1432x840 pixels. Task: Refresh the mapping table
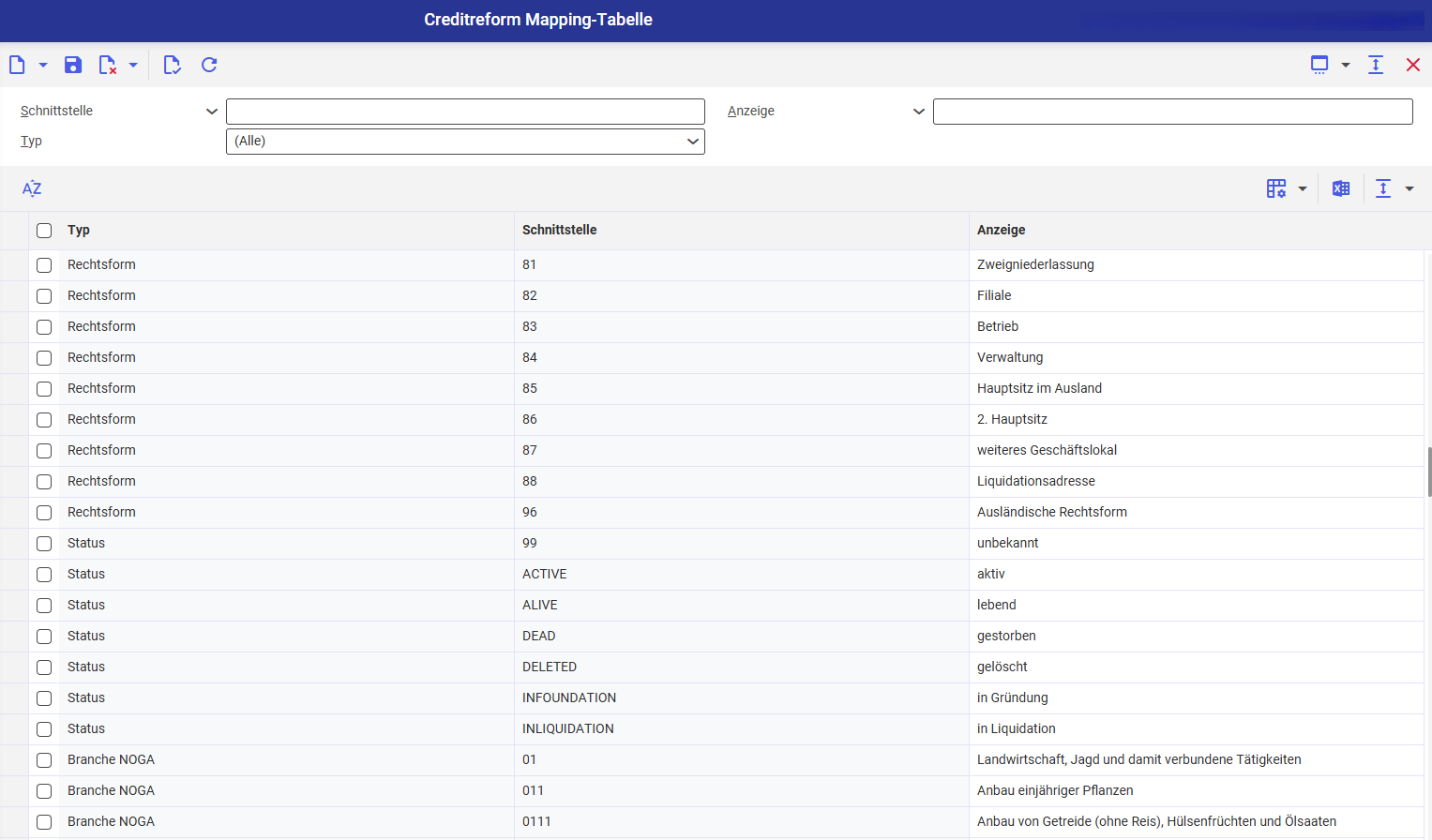(209, 65)
